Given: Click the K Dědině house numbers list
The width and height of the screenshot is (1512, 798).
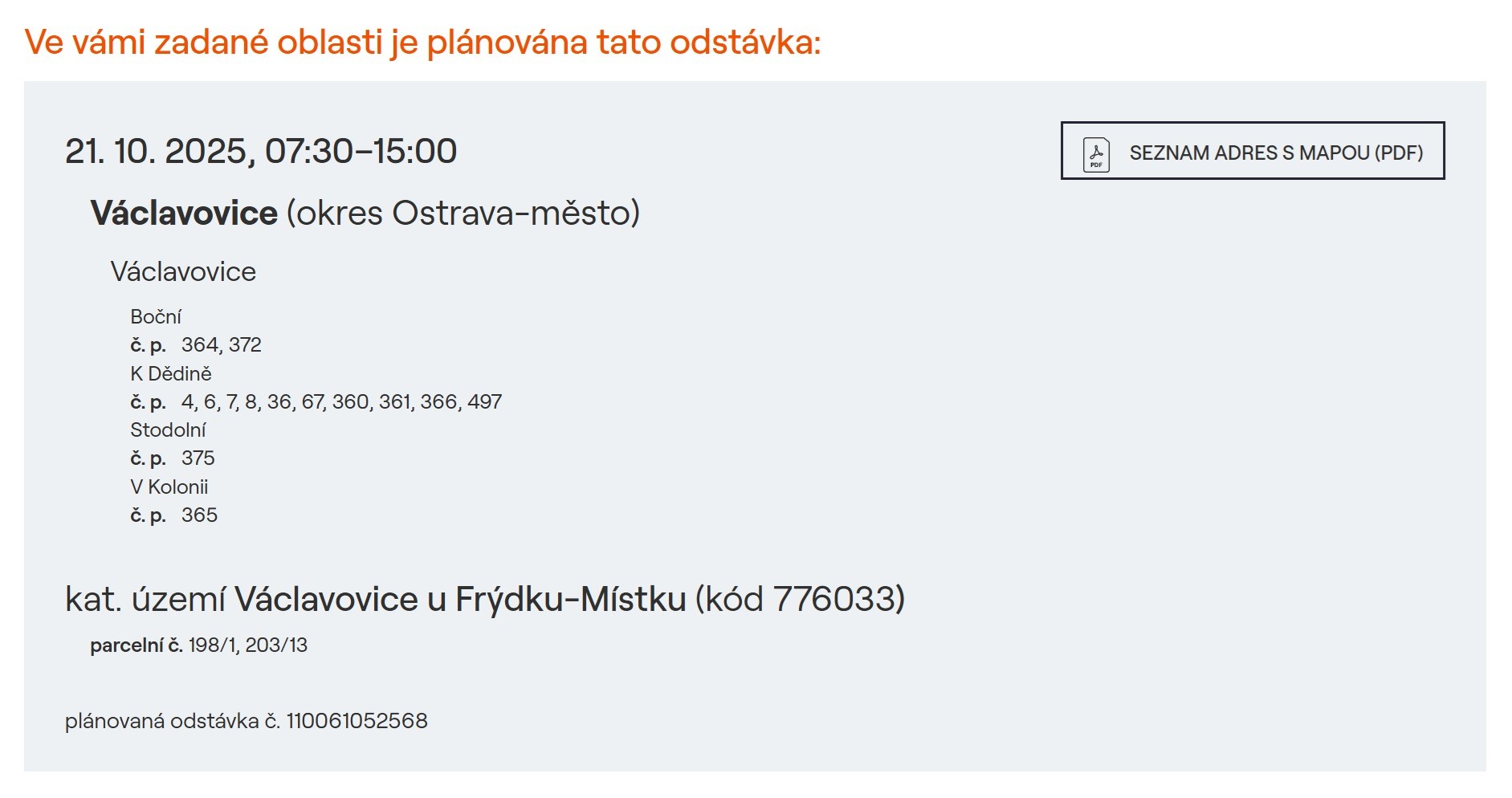Looking at the screenshot, I should (x=341, y=401).
